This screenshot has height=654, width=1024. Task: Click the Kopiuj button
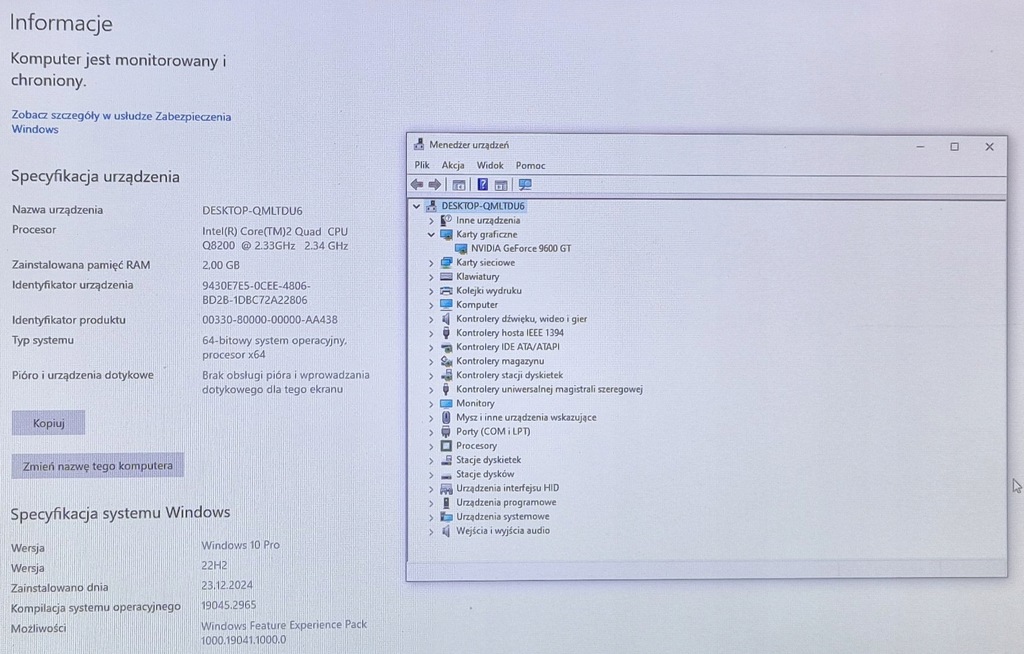point(48,423)
